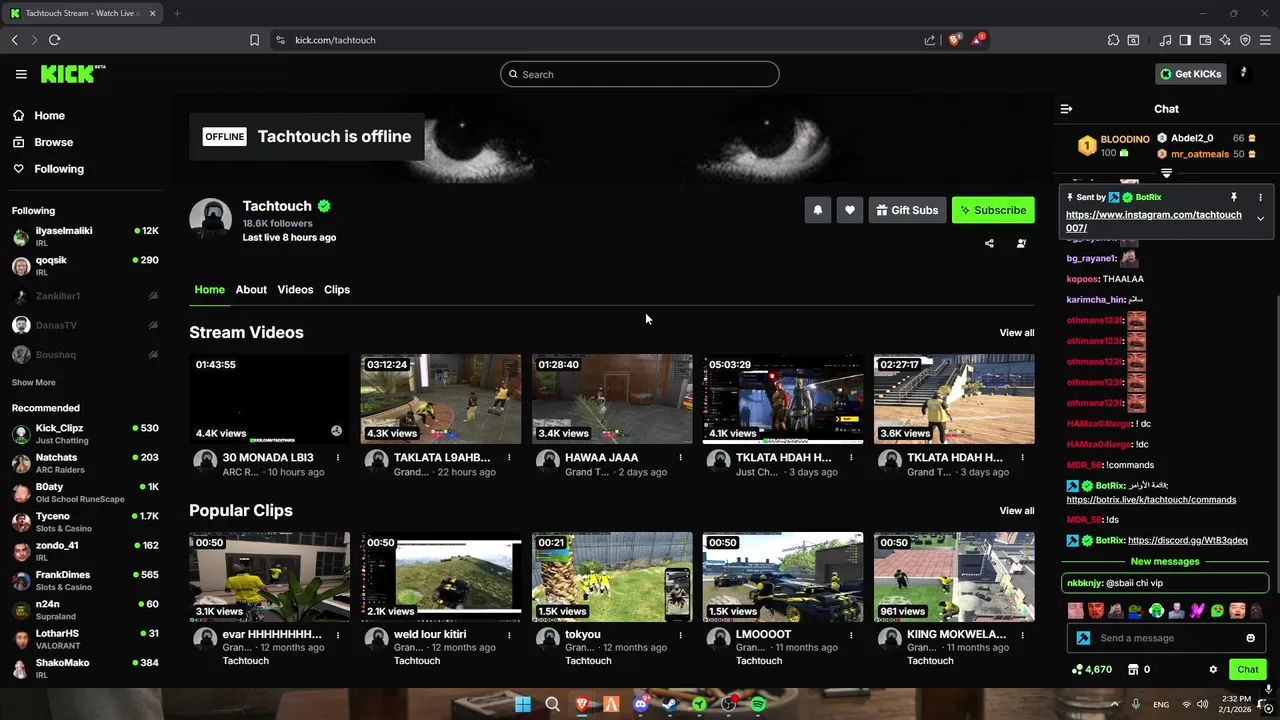Open Brave Rewards icon in address bar
Screen dimensions: 1280x720
click(x=977, y=40)
